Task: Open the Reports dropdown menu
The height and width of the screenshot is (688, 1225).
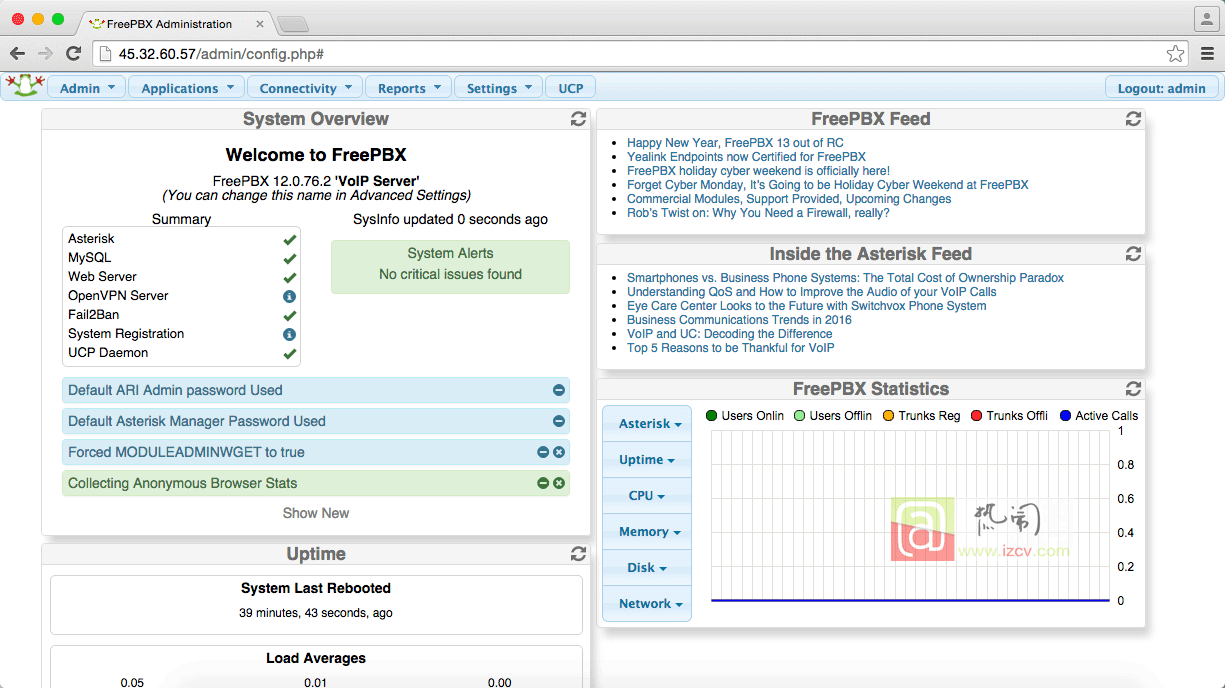Action: (x=408, y=88)
